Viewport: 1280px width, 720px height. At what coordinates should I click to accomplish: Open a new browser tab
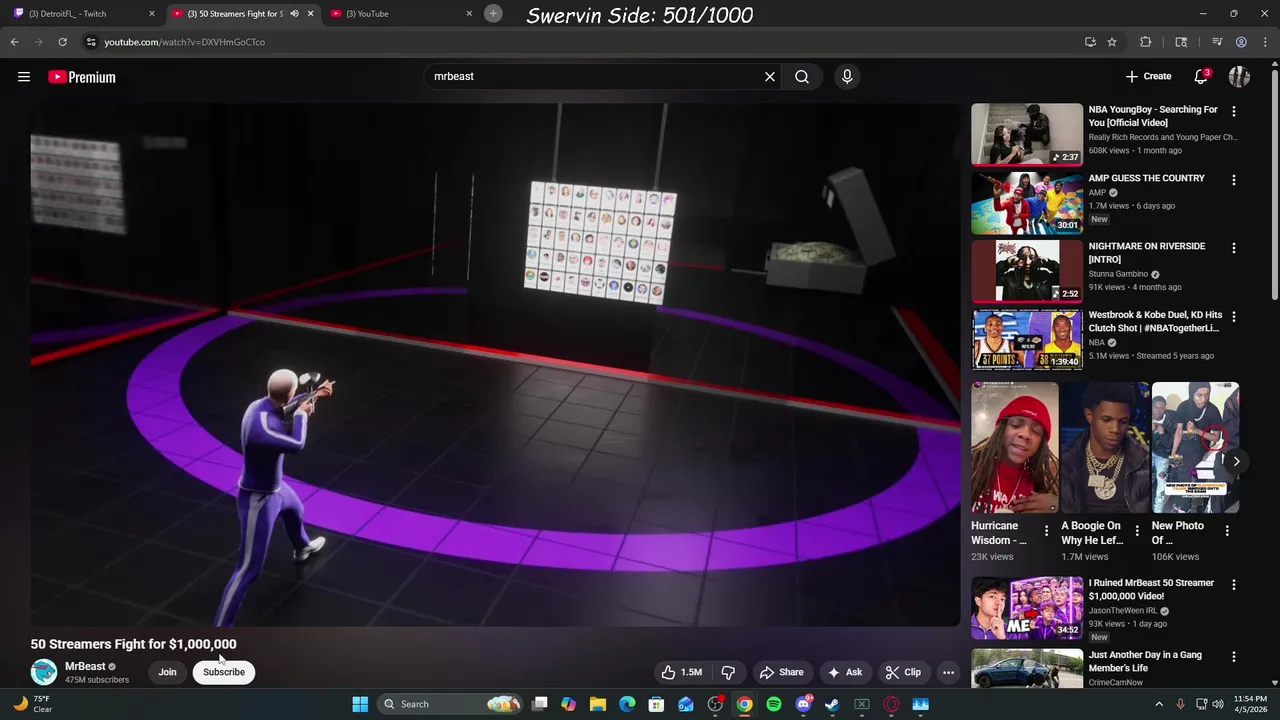(x=493, y=13)
